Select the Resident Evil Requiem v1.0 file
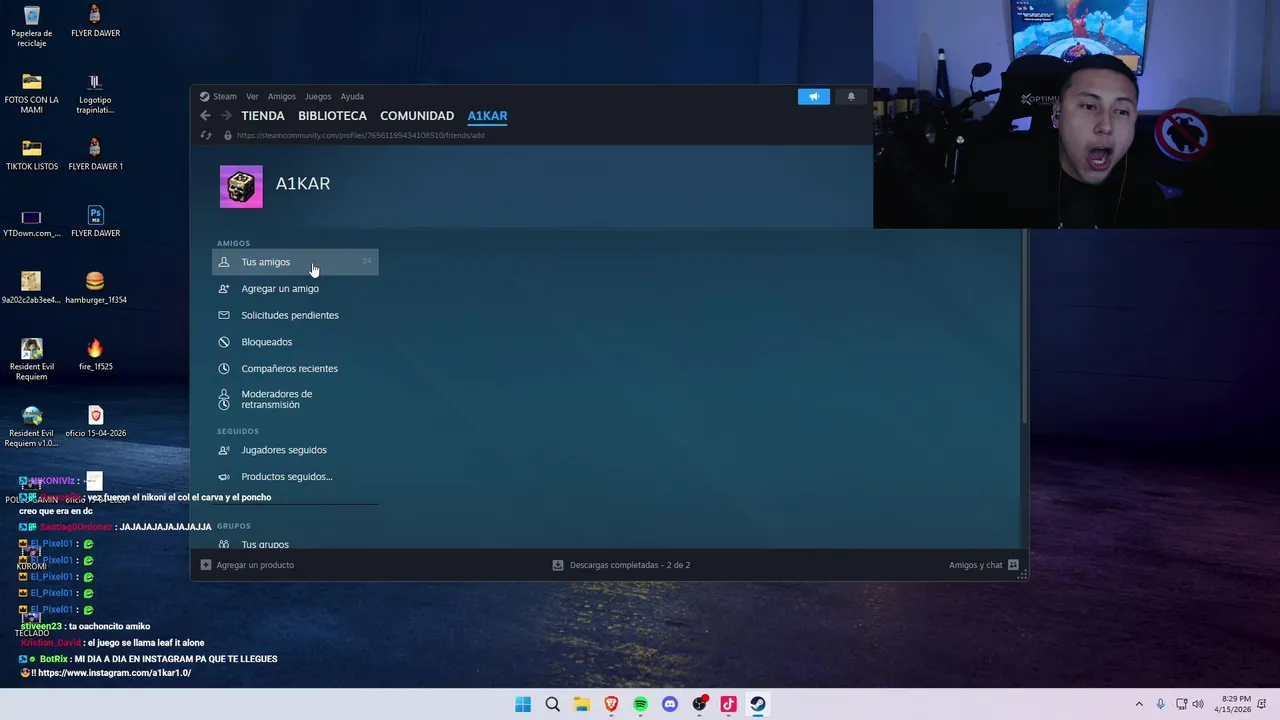This screenshot has width=1280, height=720. tap(32, 427)
